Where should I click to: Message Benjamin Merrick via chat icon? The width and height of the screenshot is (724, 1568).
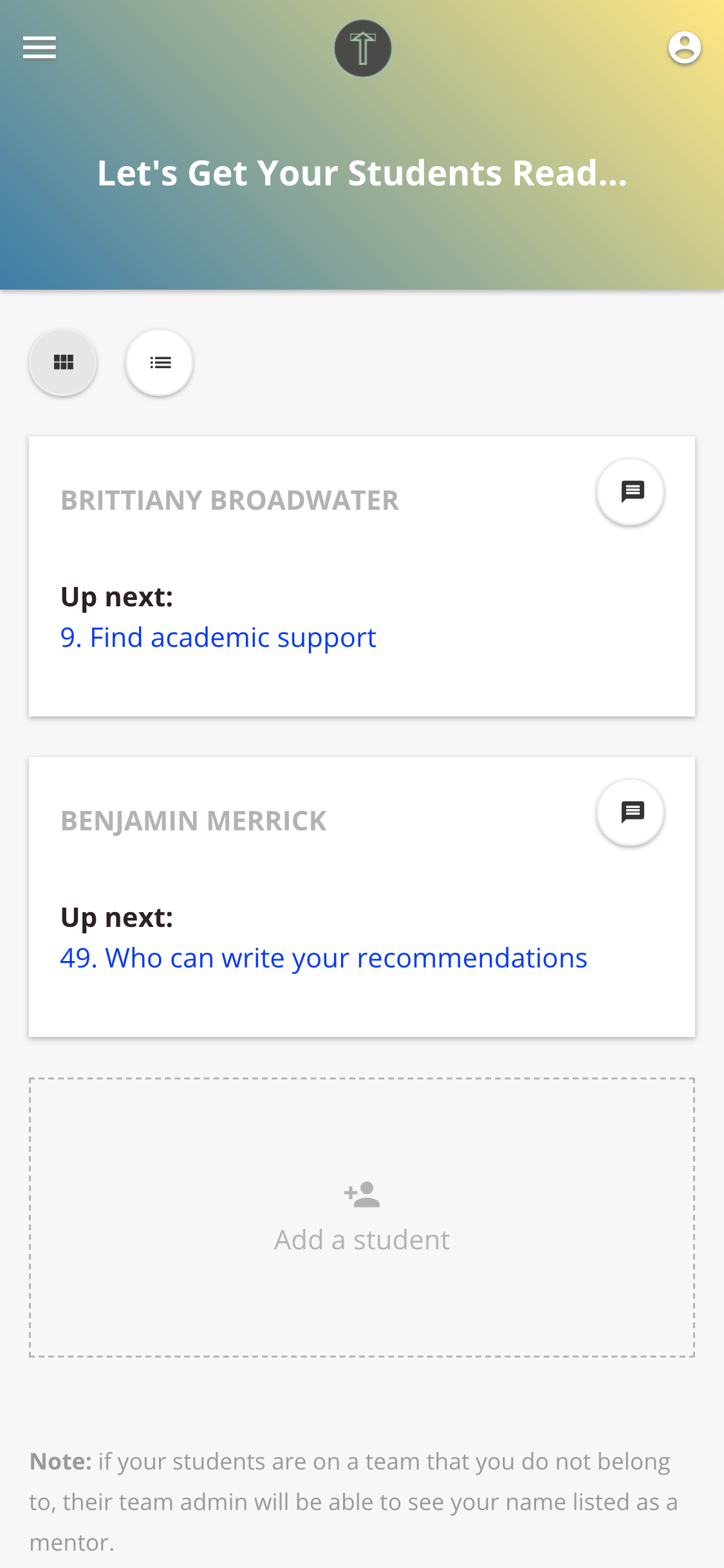[631, 812]
